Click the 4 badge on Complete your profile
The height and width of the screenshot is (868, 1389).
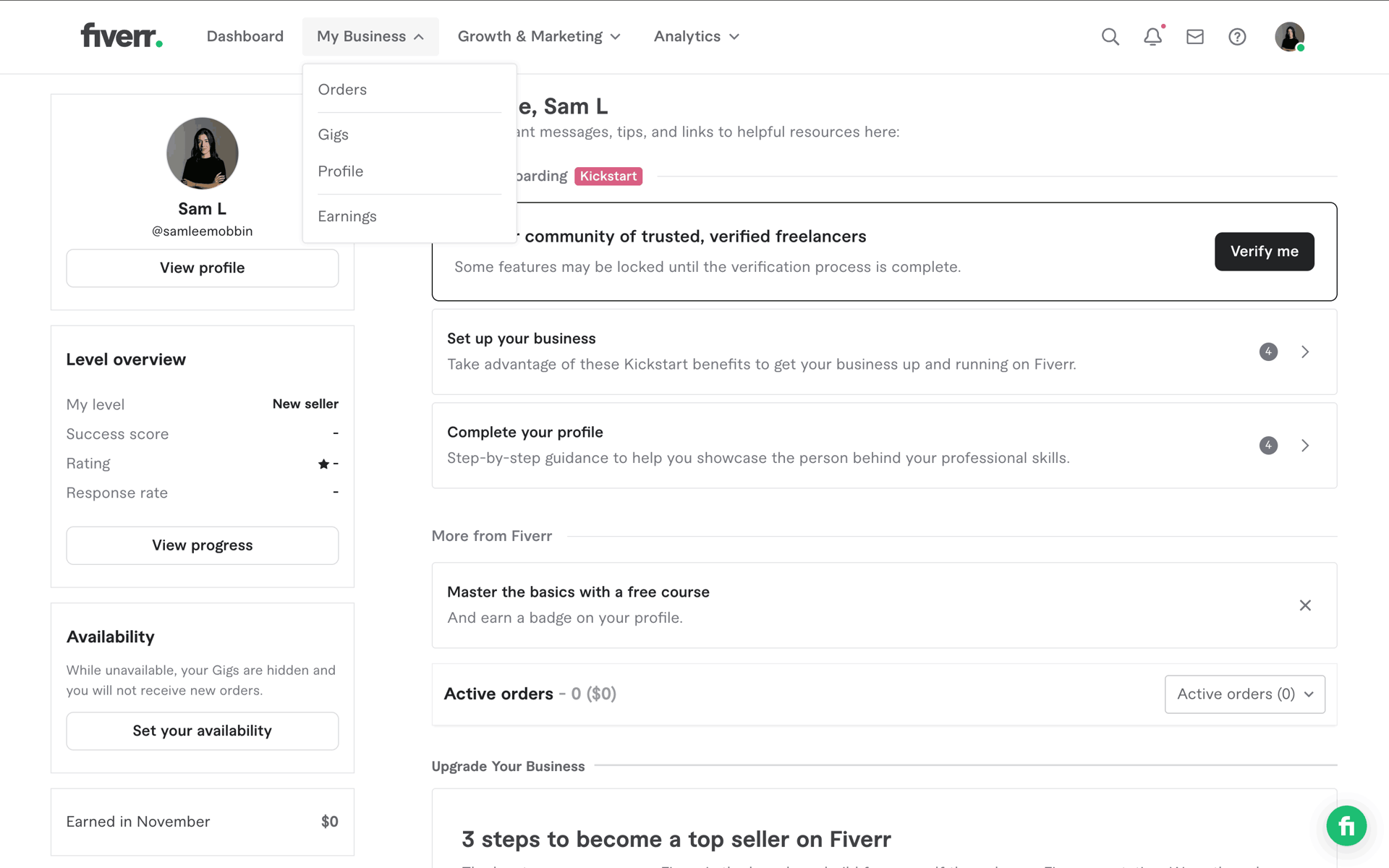[x=1268, y=446]
